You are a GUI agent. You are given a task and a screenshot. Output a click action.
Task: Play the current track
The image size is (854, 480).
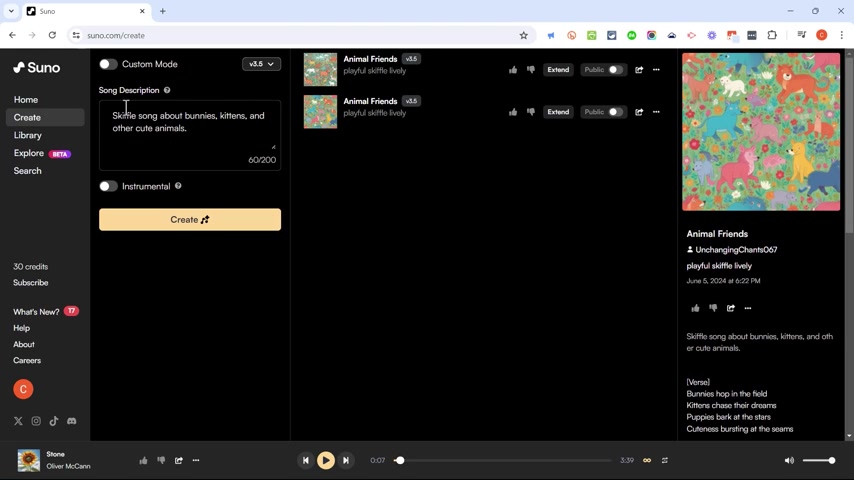(x=326, y=460)
